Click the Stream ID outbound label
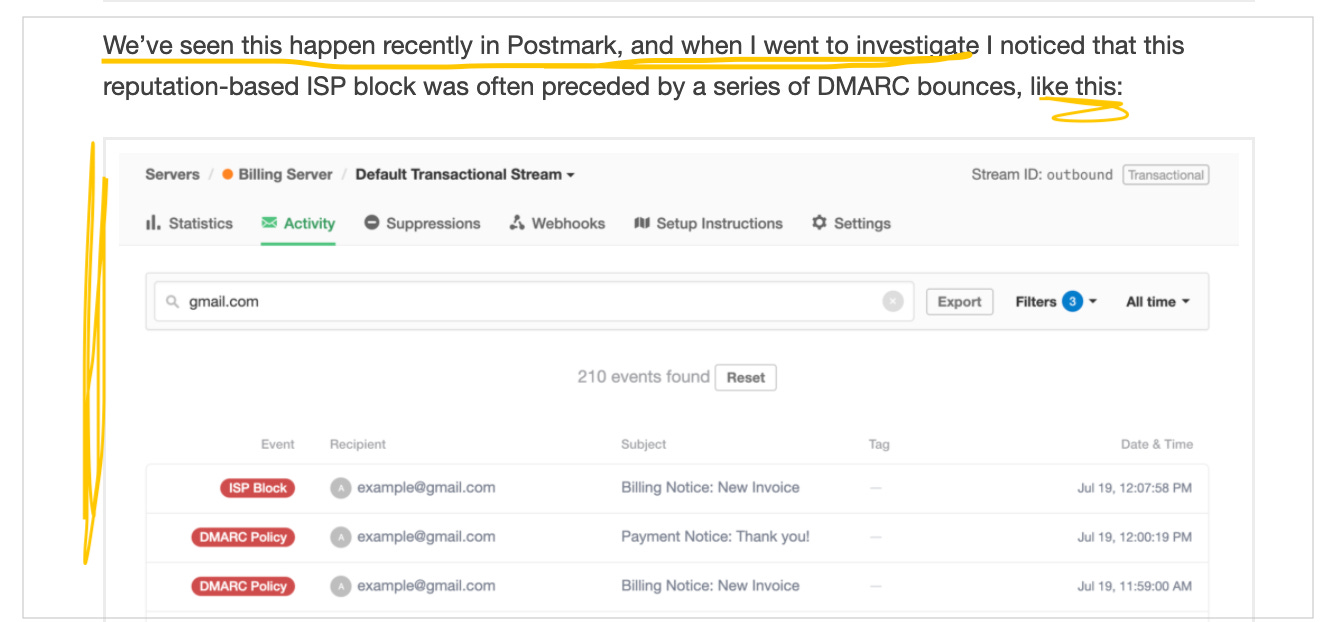Viewport: 1326px width, 622px height. (1042, 175)
